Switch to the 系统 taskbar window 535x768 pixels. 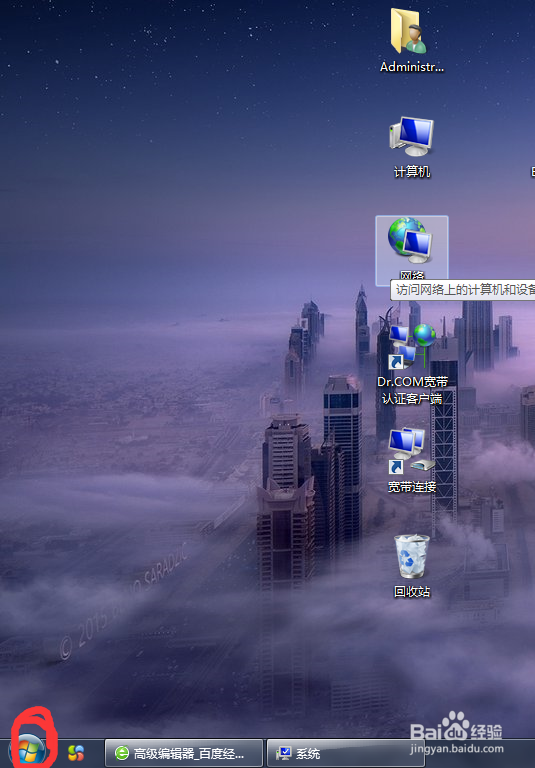click(345, 753)
